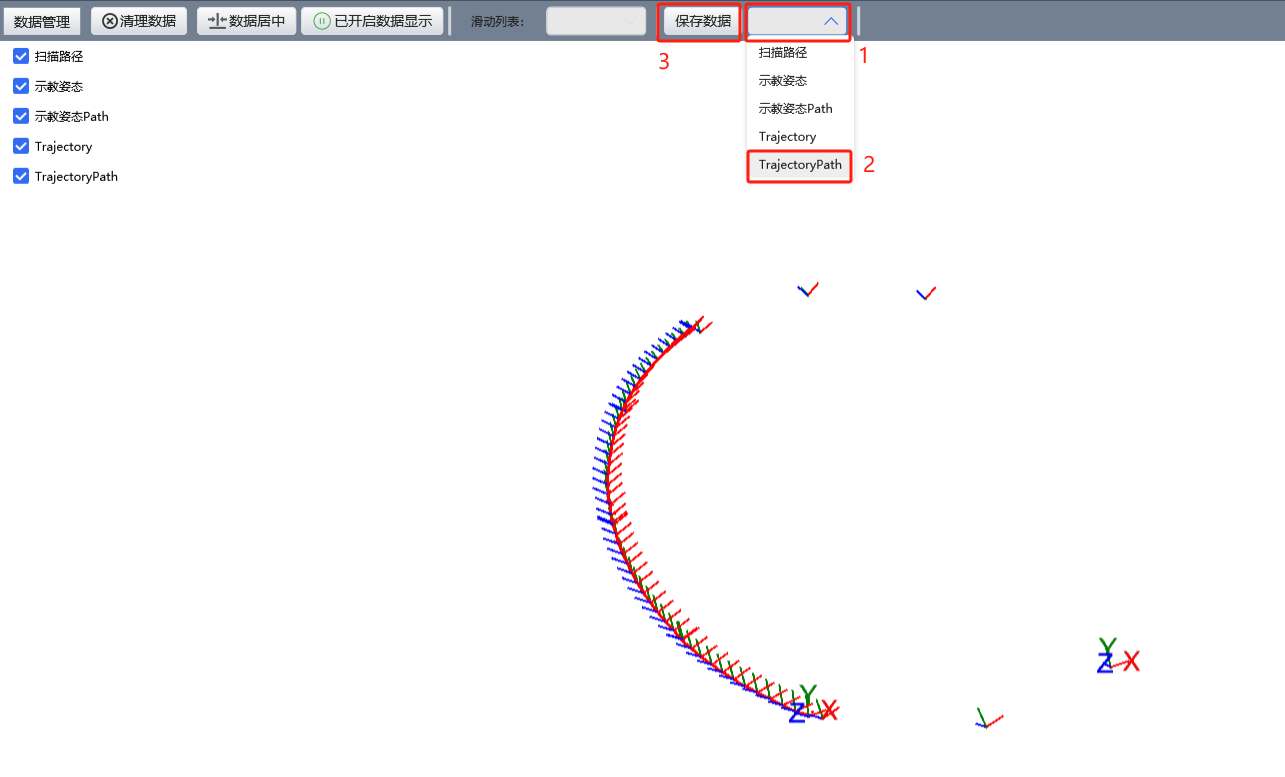Image resolution: width=1285 pixels, height=777 pixels.
Task: Click the small pose marker below the standalone XYZ axes
Action: tap(988, 719)
